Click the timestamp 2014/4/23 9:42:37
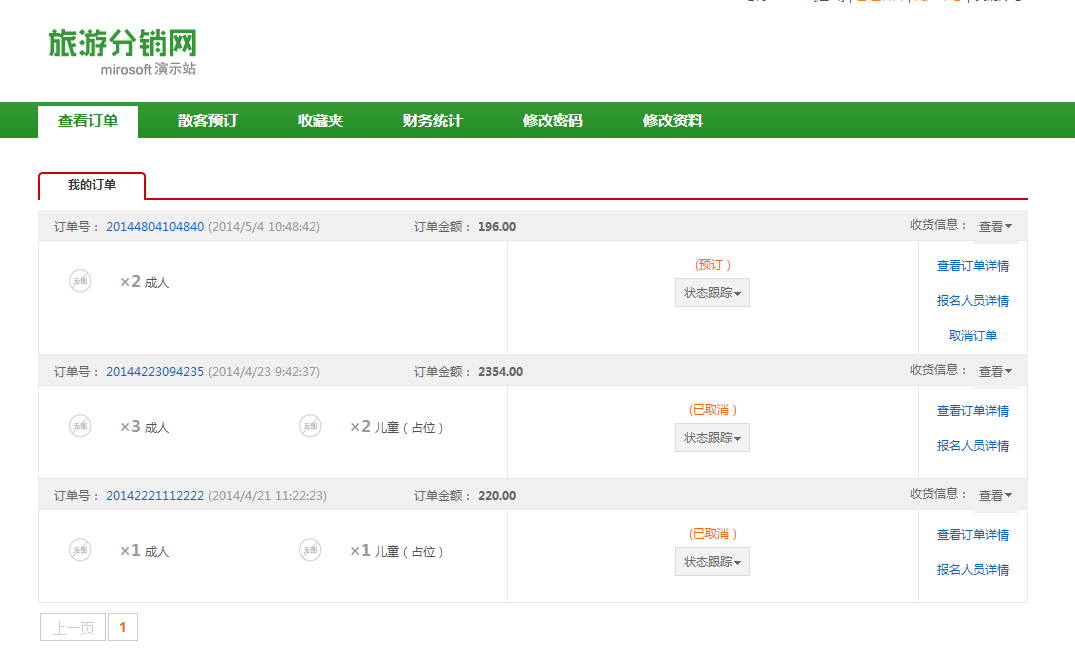This screenshot has width=1075, height=663. click(264, 372)
